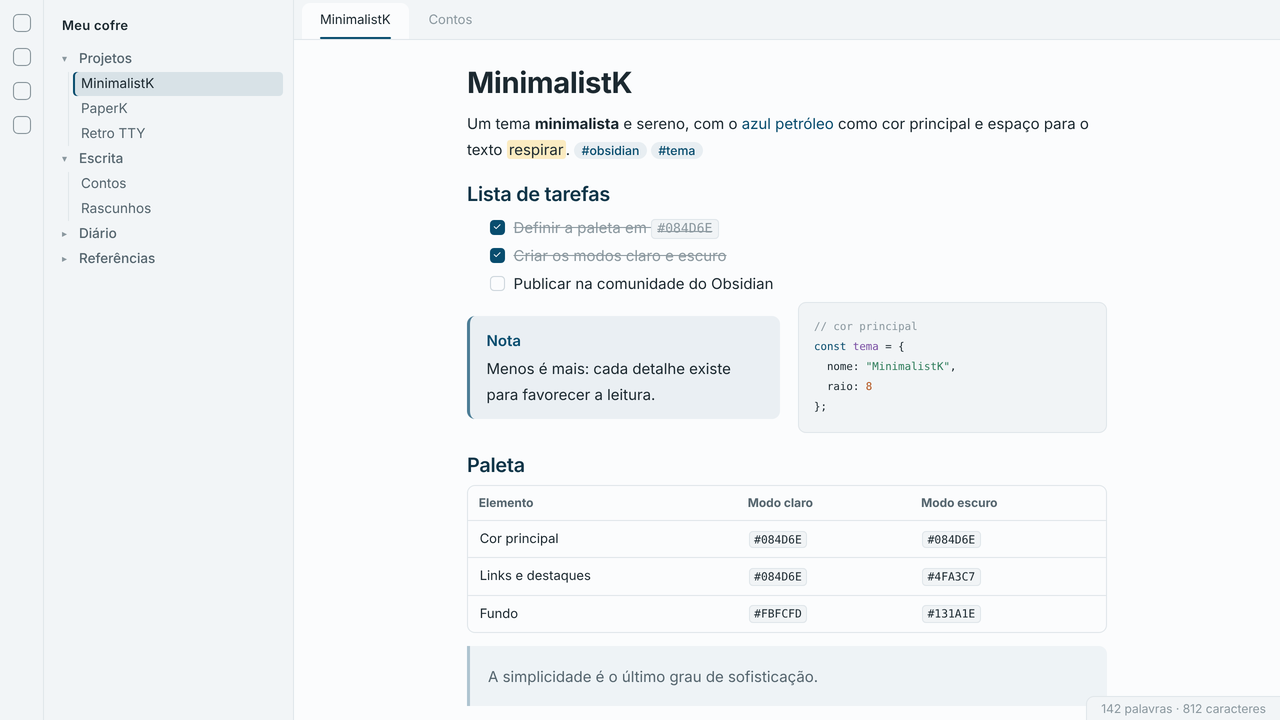Click the 'Cor principal' table cell
The width and height of the screenshot is (1280, 720).
pyautogui.click(x=519, y=539)
